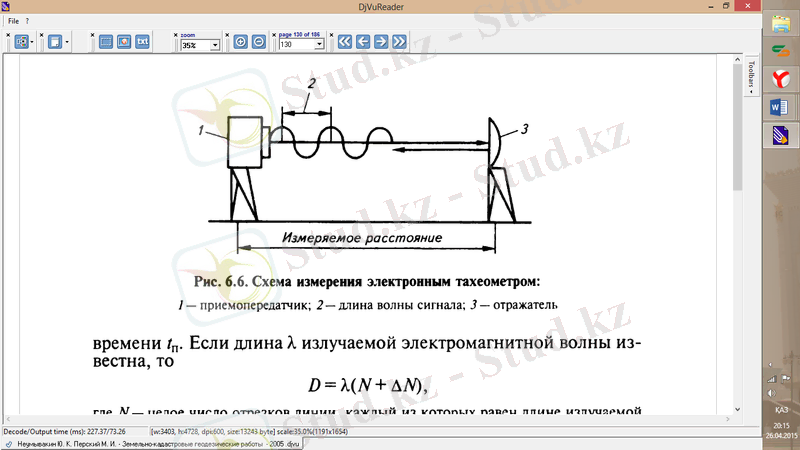
Task: Close the page layout toolbar with its x
Action: pos(41,35)
